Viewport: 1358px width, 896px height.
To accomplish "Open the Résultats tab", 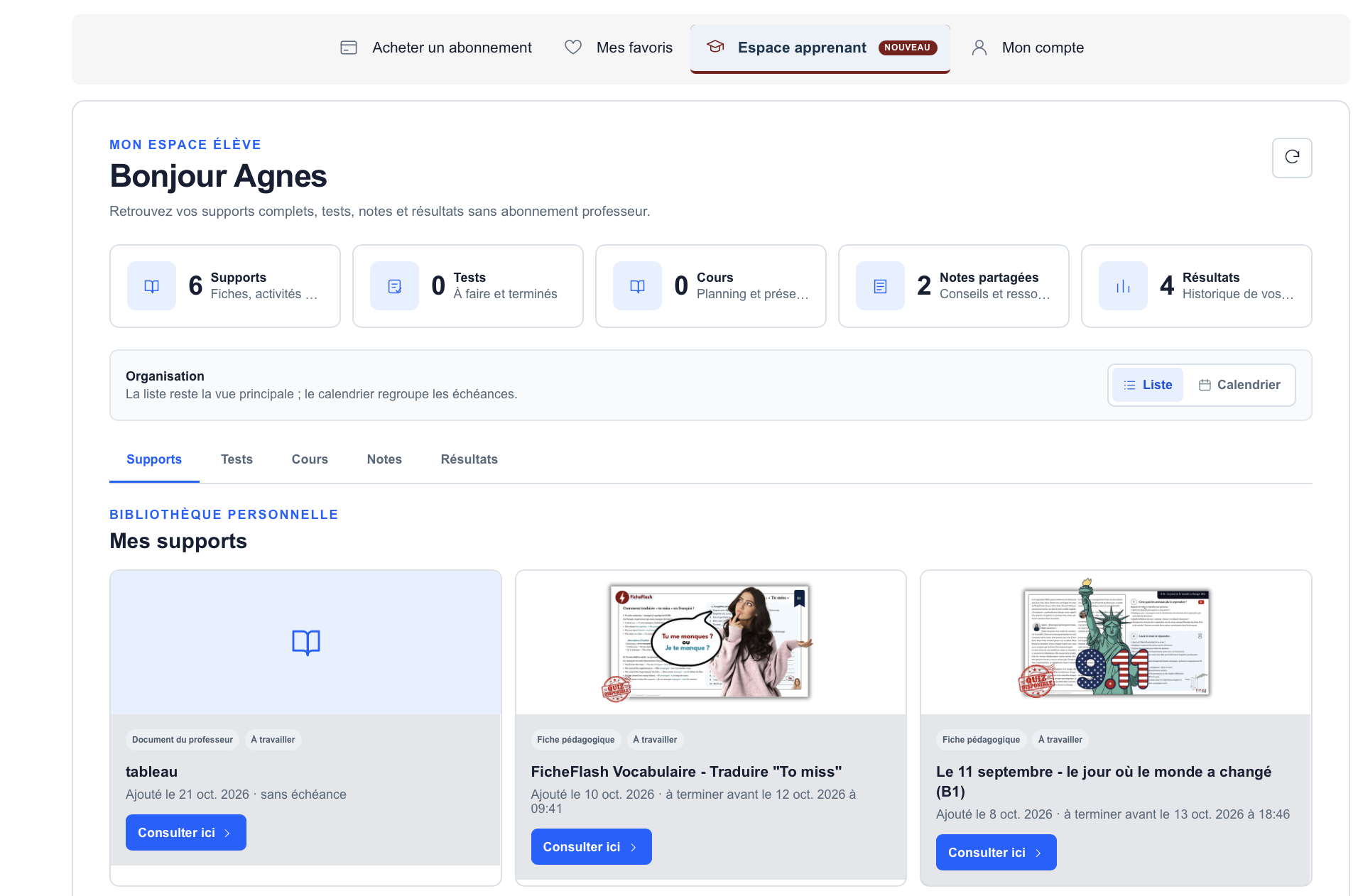I will pyautogui.click(x=469, y=459).
